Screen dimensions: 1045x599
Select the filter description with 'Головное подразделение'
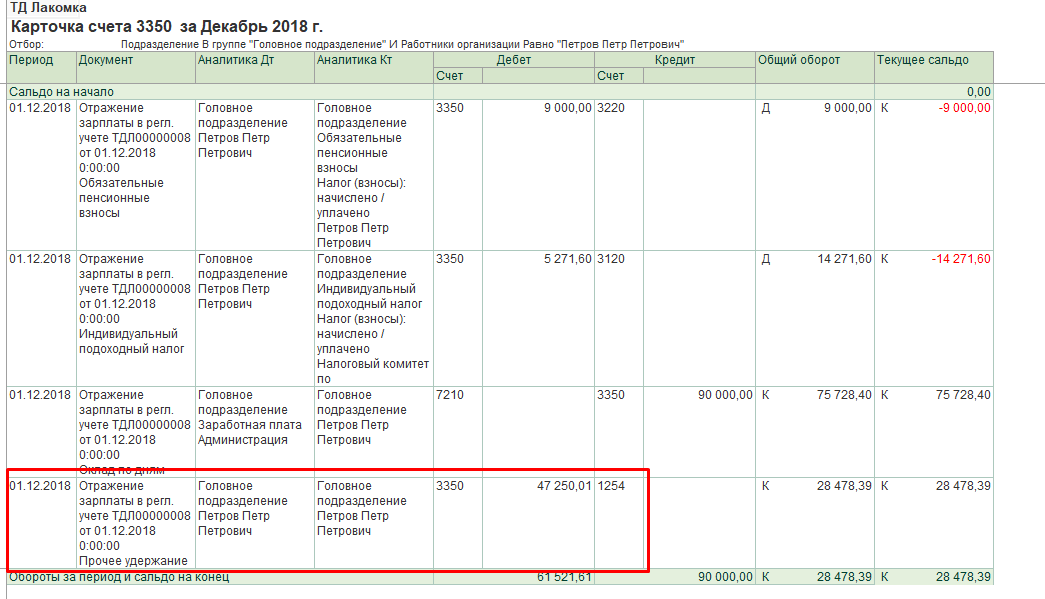403,45
